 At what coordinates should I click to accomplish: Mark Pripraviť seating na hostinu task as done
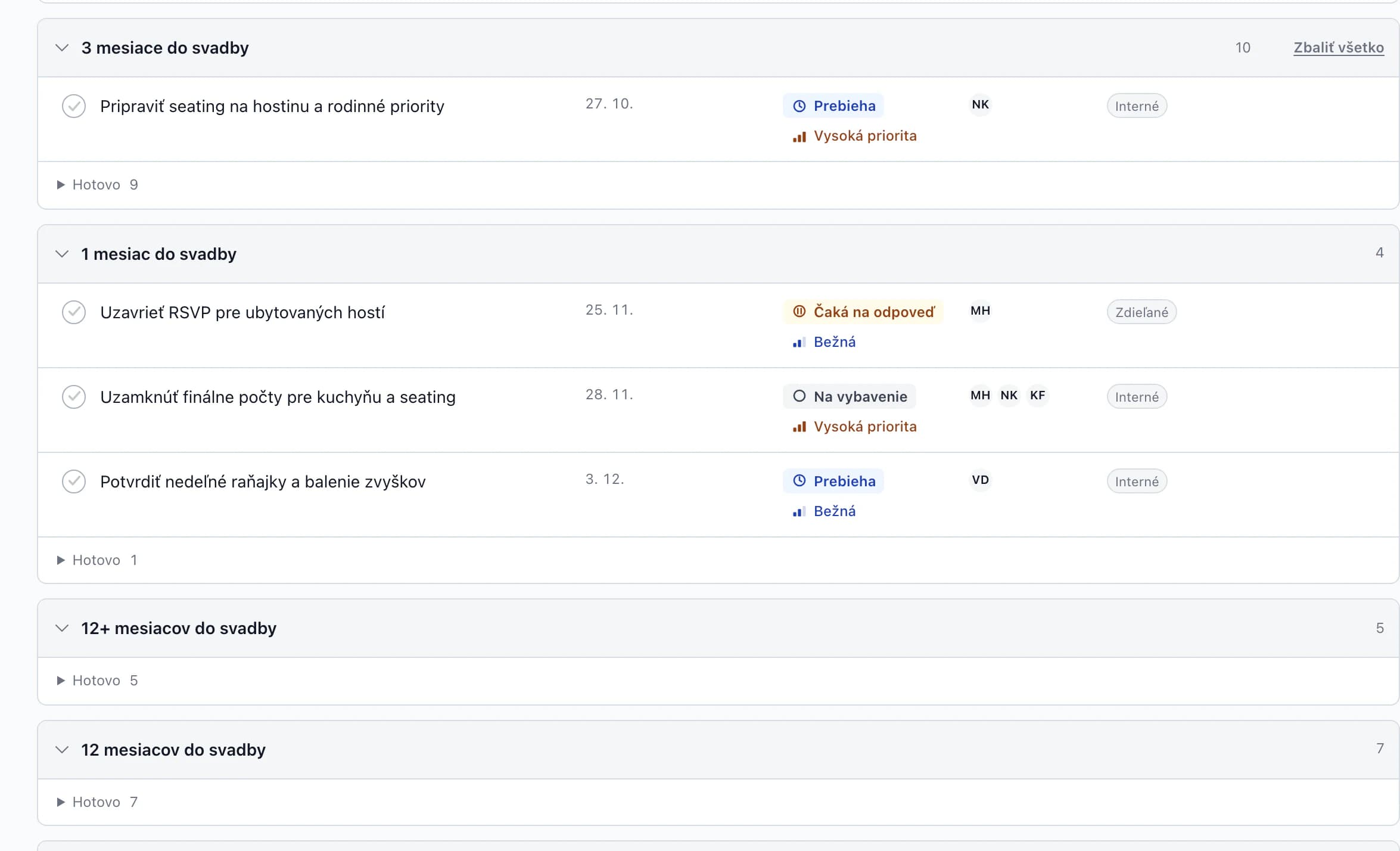coord(74,106)
